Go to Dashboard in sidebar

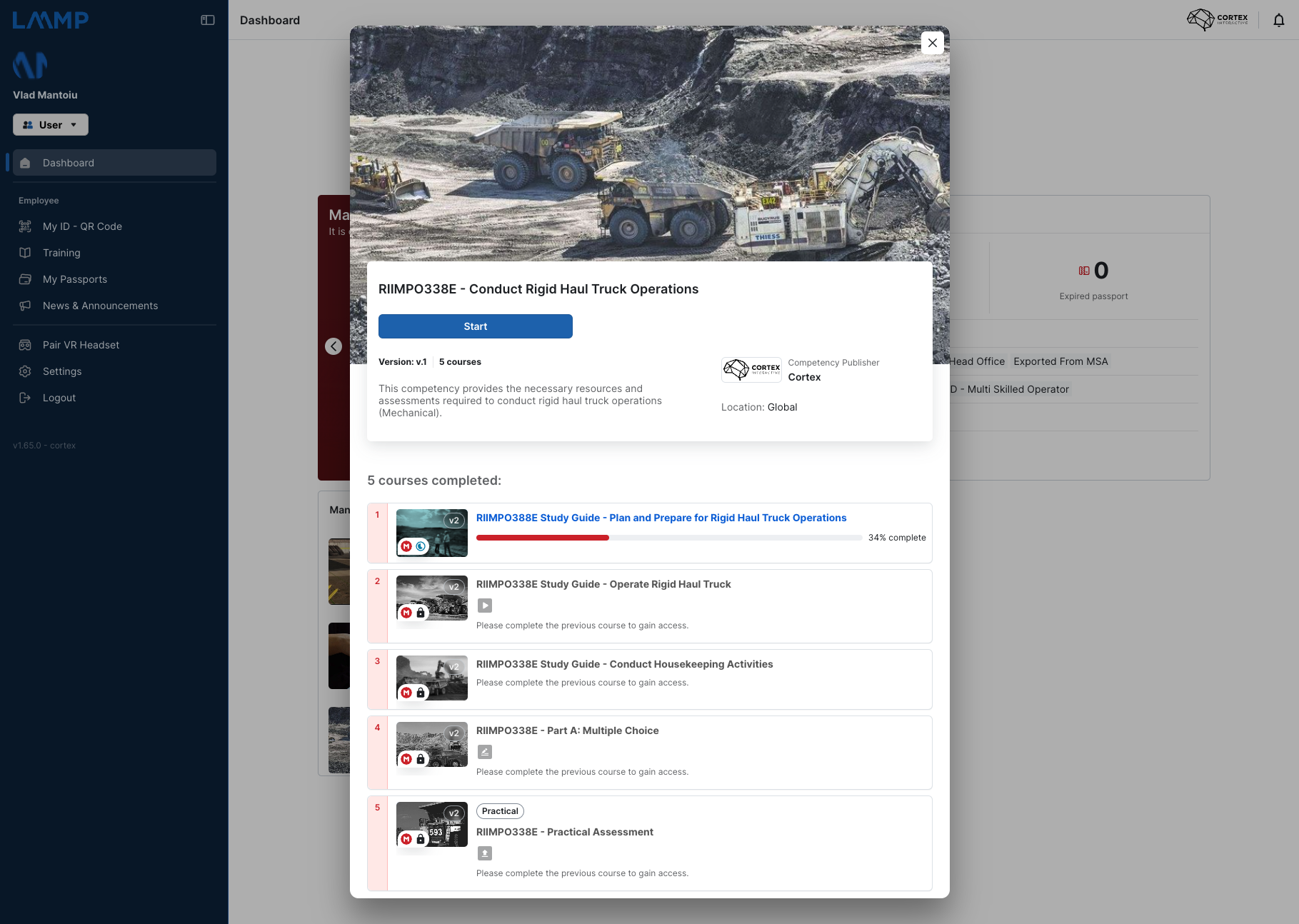click(114, 163)
